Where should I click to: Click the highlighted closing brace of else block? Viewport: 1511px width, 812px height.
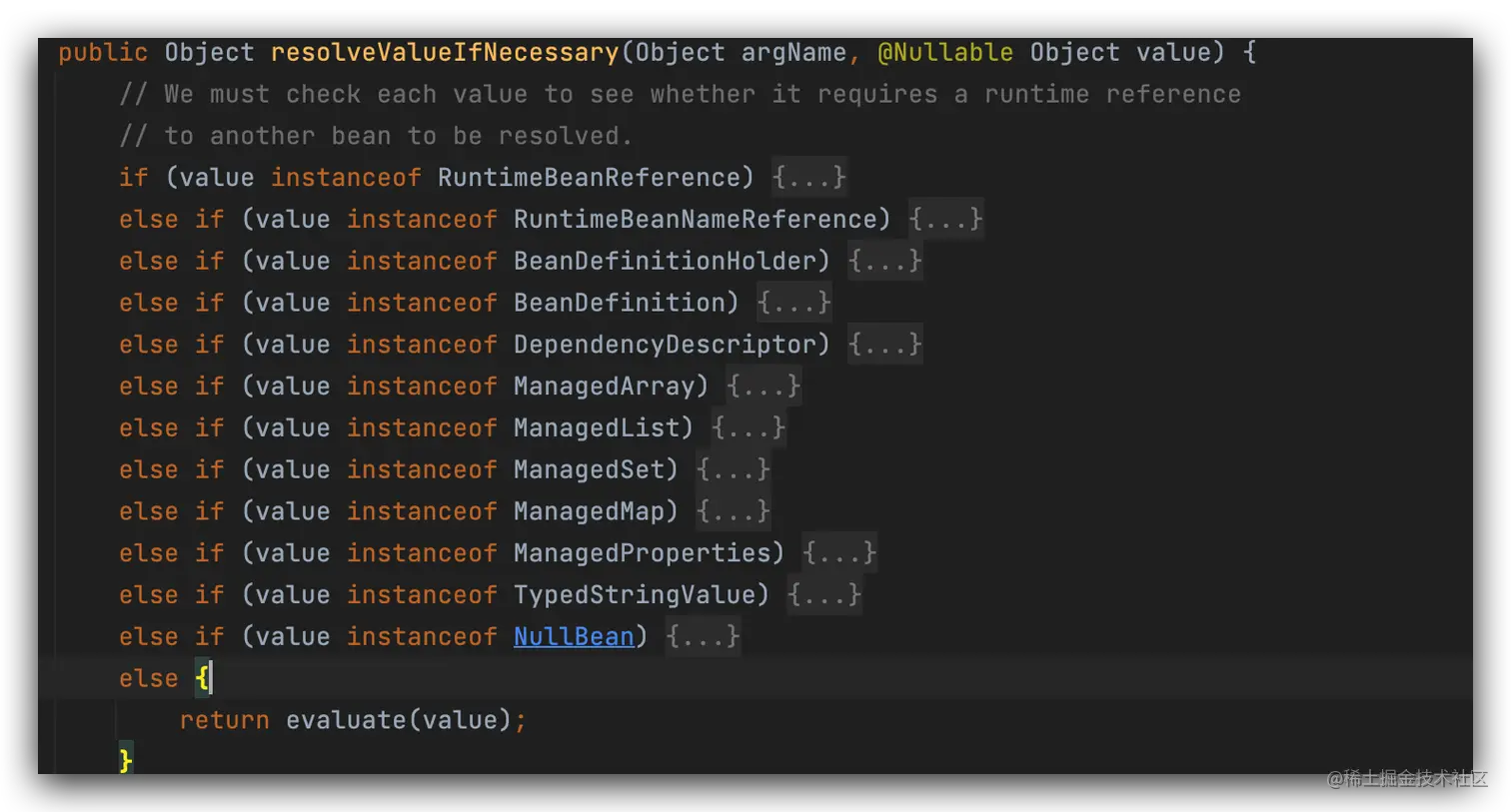click(126, 761)
